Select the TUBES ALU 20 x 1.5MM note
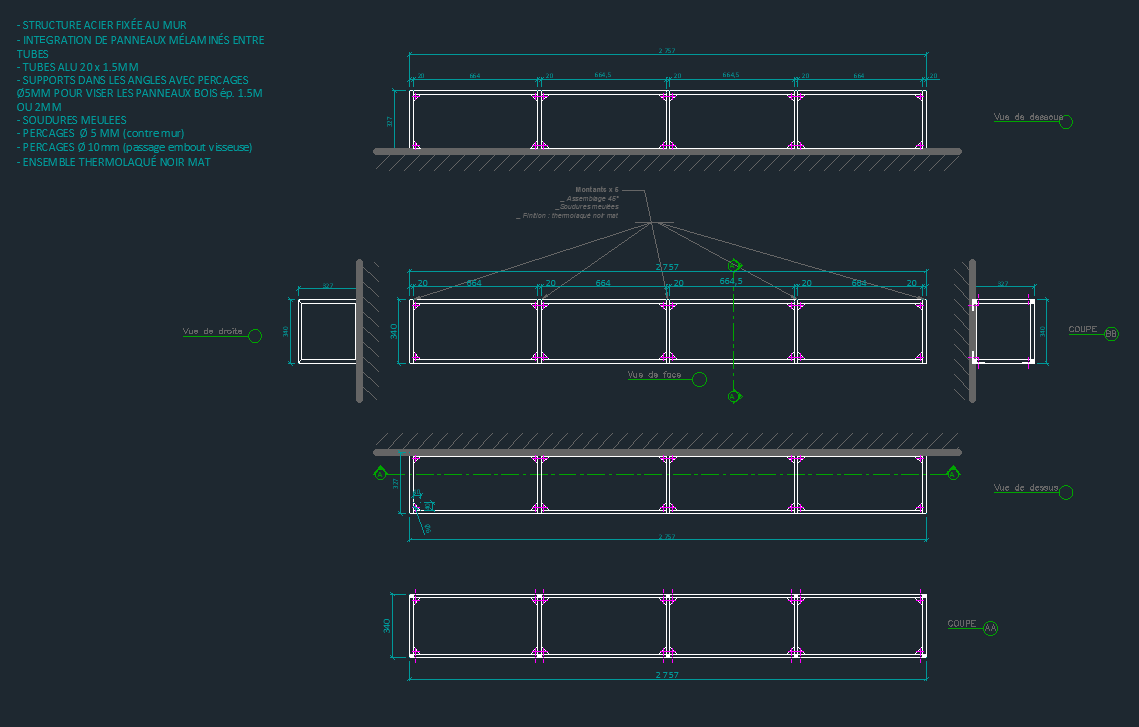The image size is (1139, 727). pyautogui.click(x=77, y=67)
